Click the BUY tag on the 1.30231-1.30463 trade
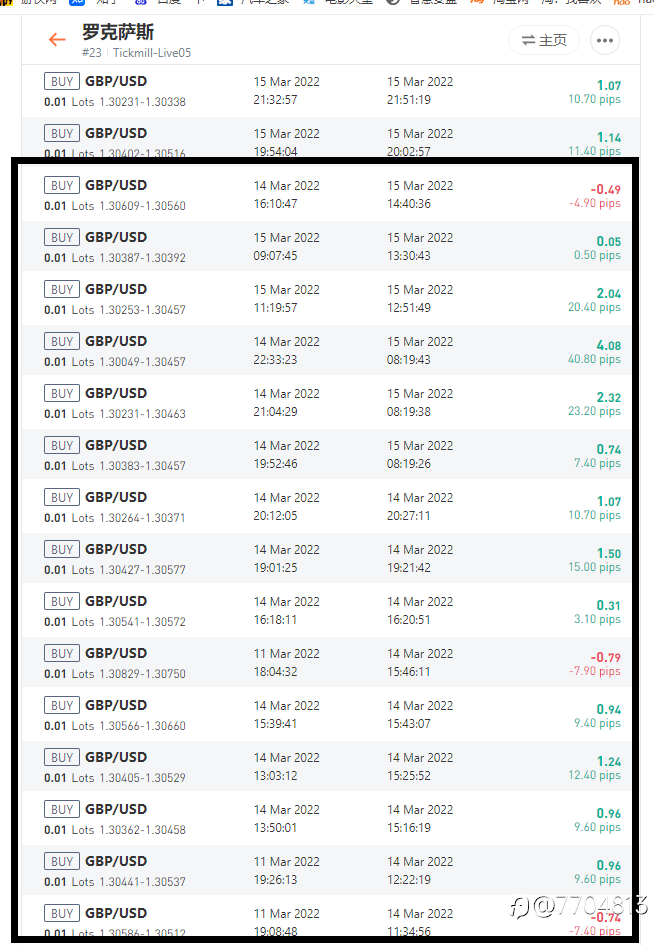Image resolution: width=654 pixels, height=945 pixels. (x=61, y=394)
